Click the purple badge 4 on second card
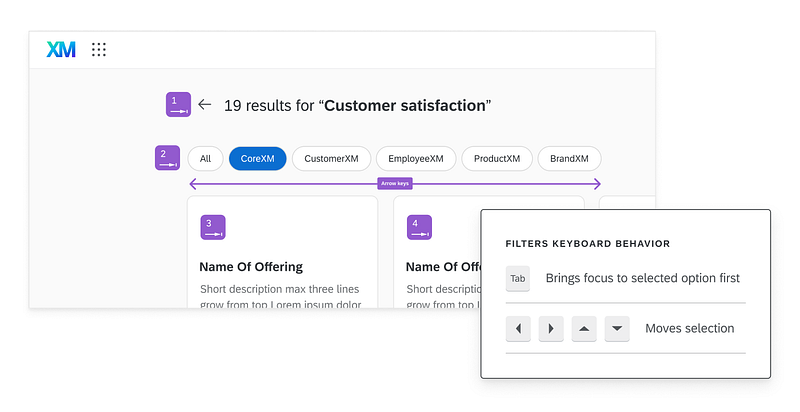This screenshot has width=800, height=412. 420,227
